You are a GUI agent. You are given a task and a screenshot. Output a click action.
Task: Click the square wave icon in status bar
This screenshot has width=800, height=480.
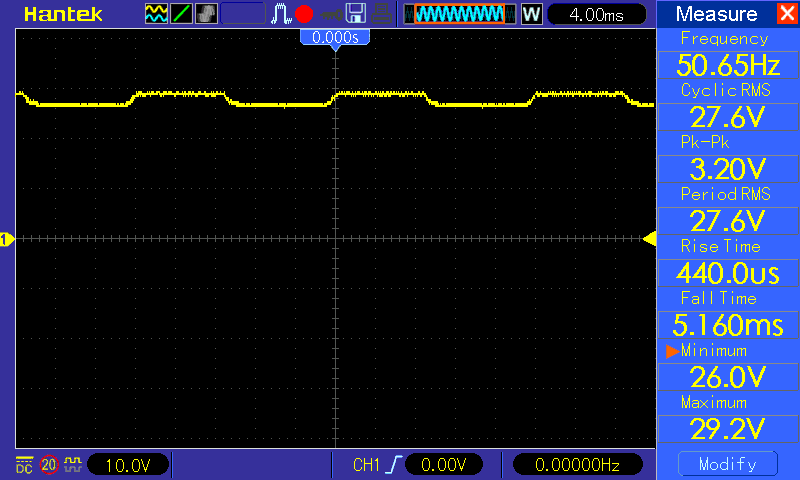[x=73, y=464]
